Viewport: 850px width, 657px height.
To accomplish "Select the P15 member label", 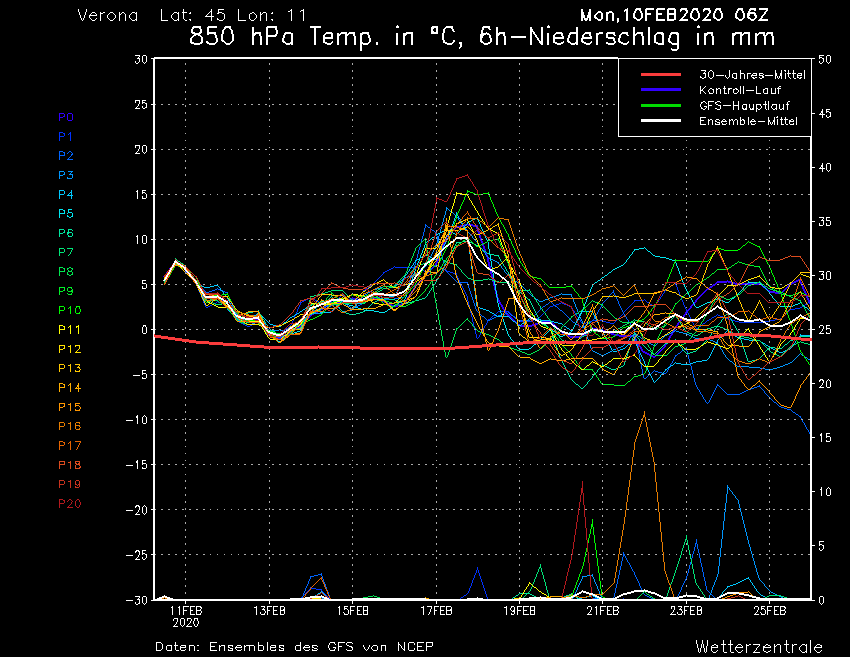I will tap(69, 407).
